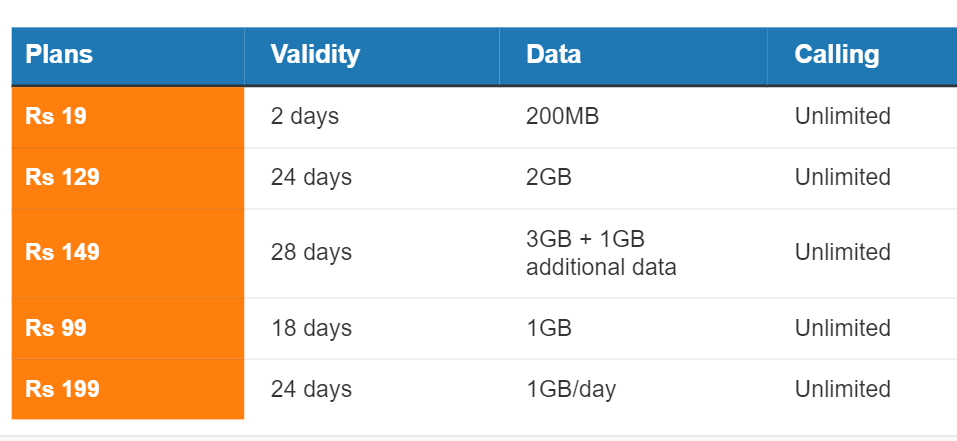Pick the Rs 99 plan cell
Viewport: 957px width, 441px height.
[56, 329]
